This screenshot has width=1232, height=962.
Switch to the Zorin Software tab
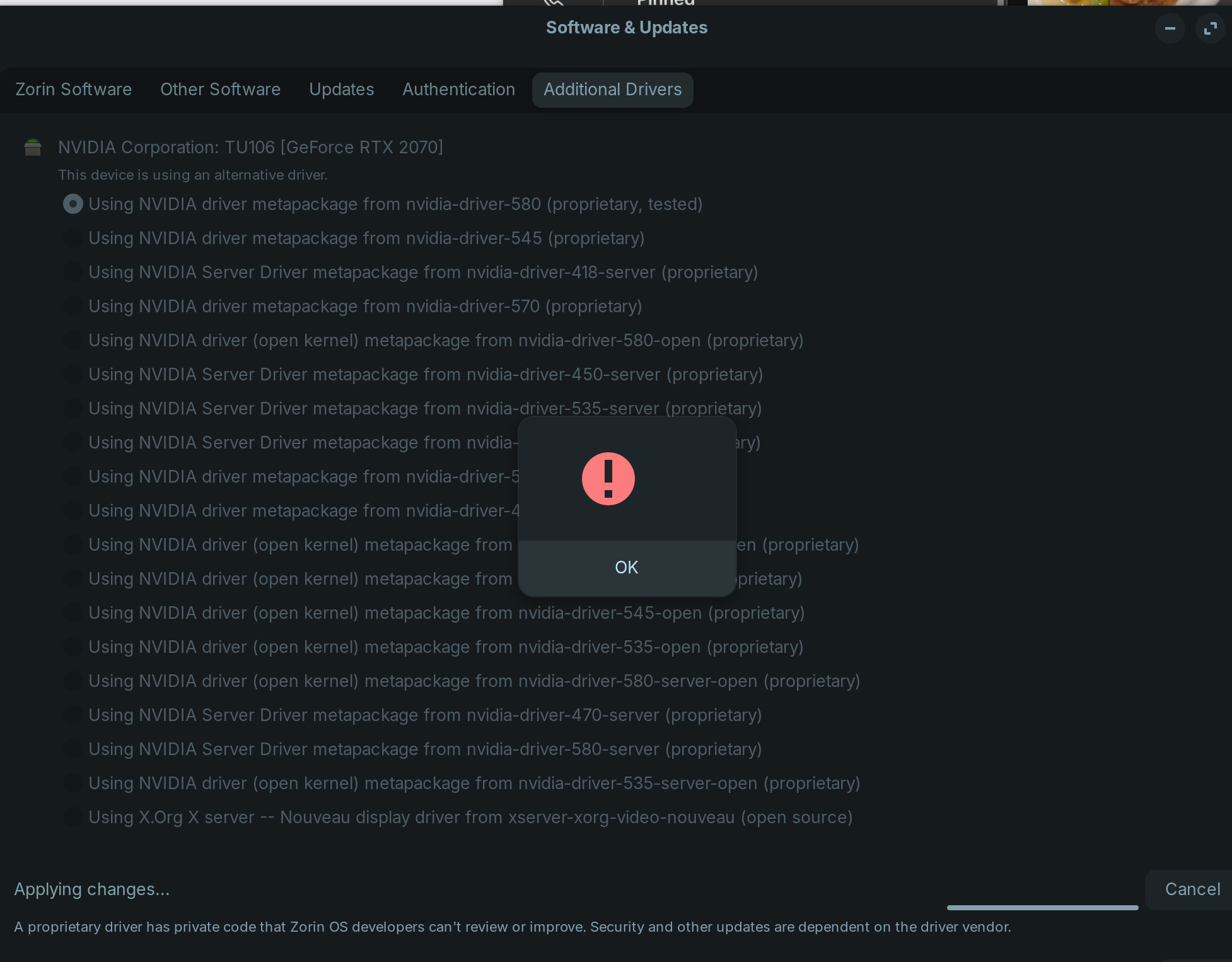(74, 90)
